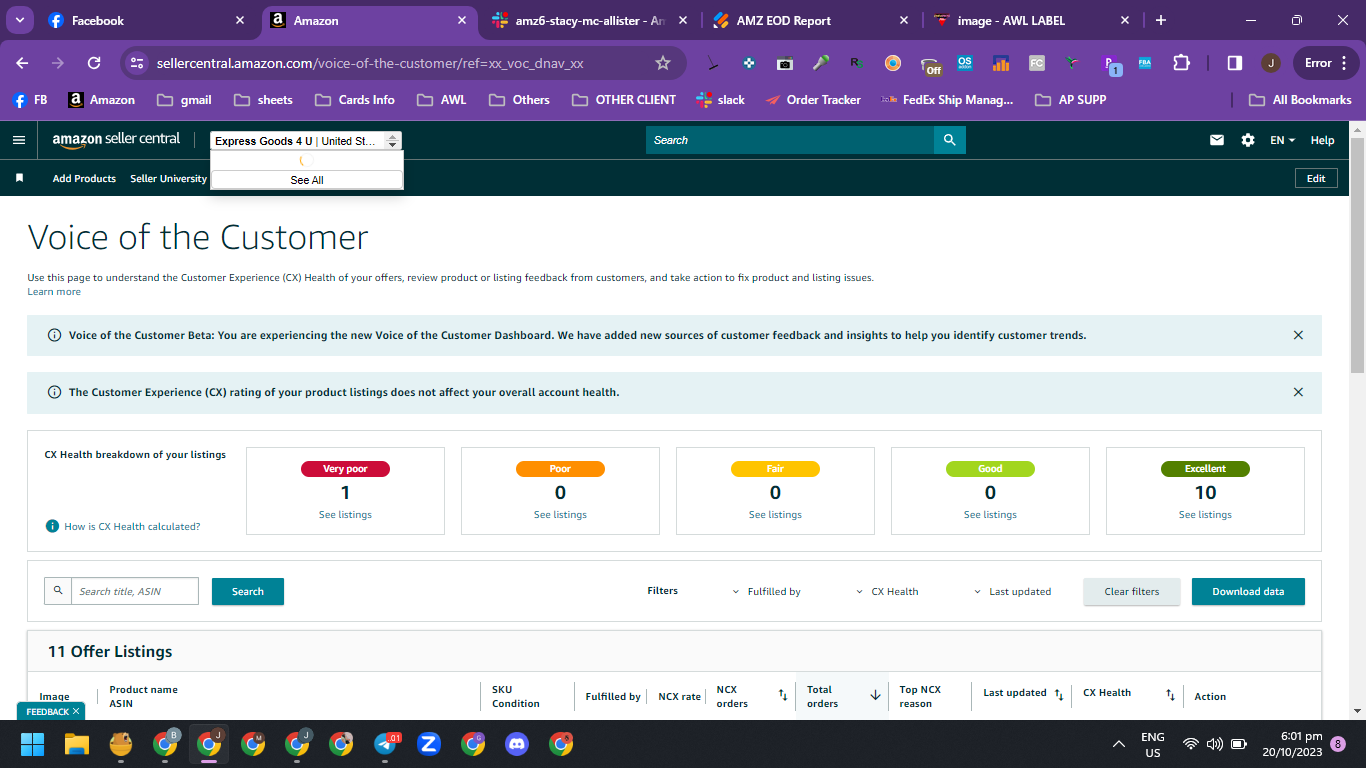Open File Explorer from the taskbar

pos(77,744)
